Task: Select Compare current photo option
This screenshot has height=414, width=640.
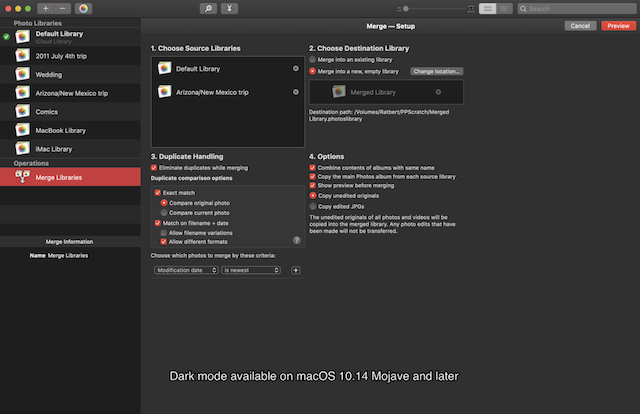Action: point(164,212)
